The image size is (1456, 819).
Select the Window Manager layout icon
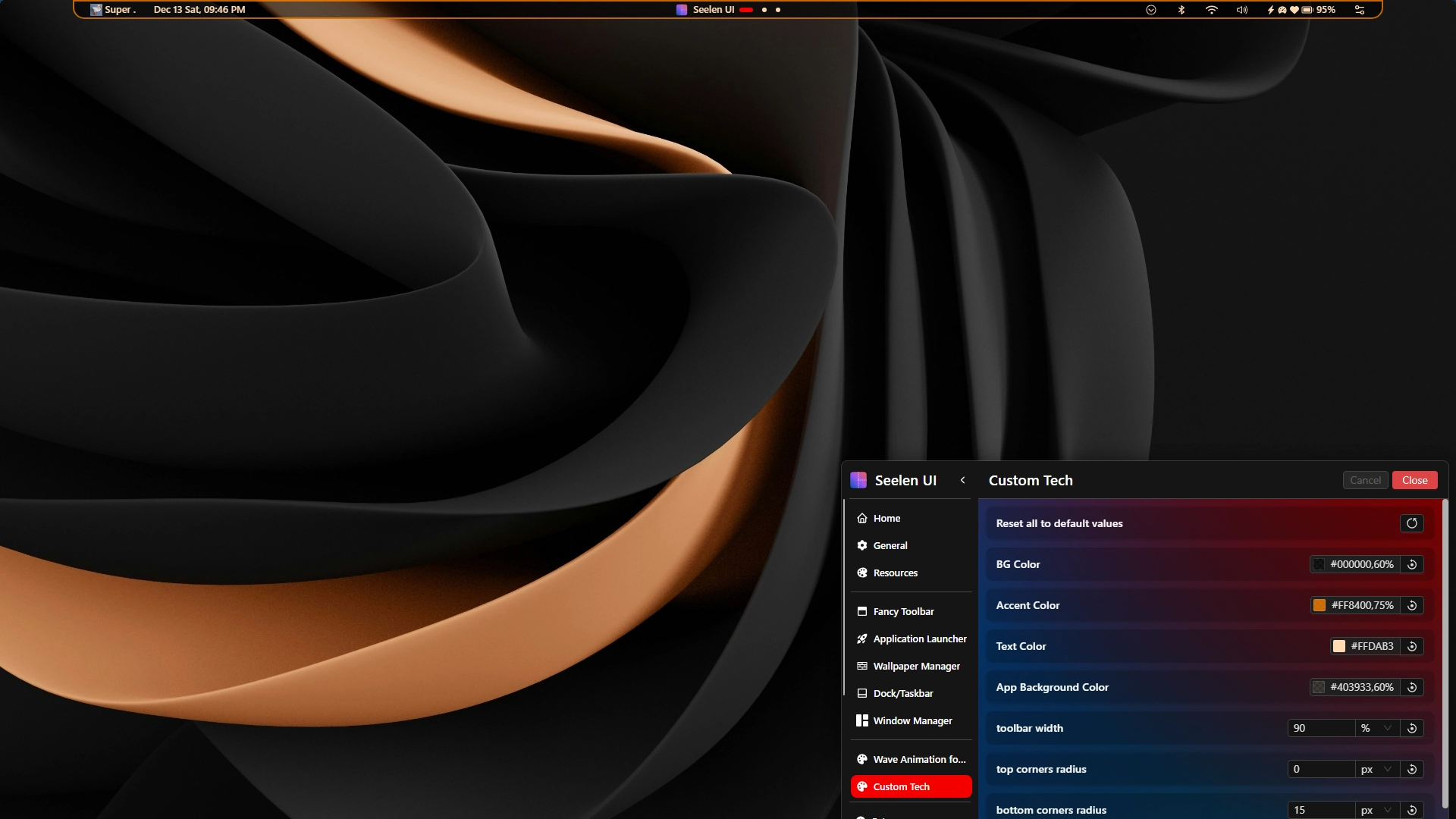pyautogui.click(x=862, y=720)
